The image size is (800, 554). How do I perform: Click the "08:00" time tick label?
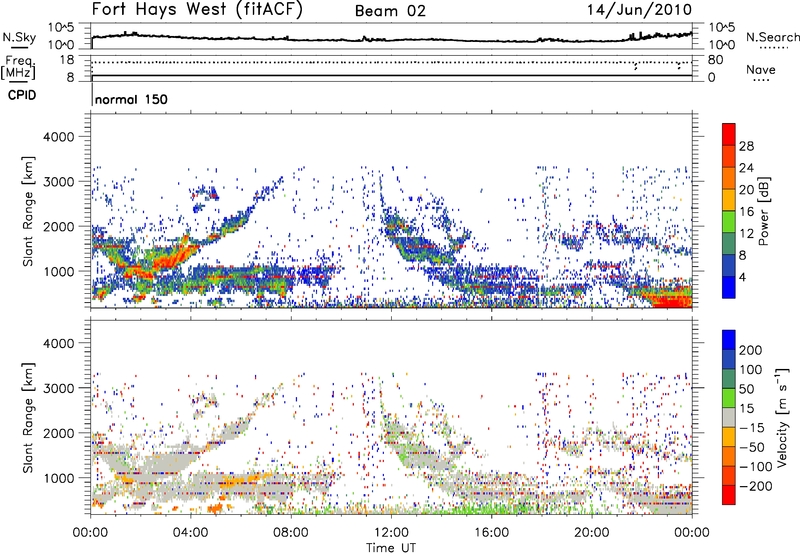point(291,533)
